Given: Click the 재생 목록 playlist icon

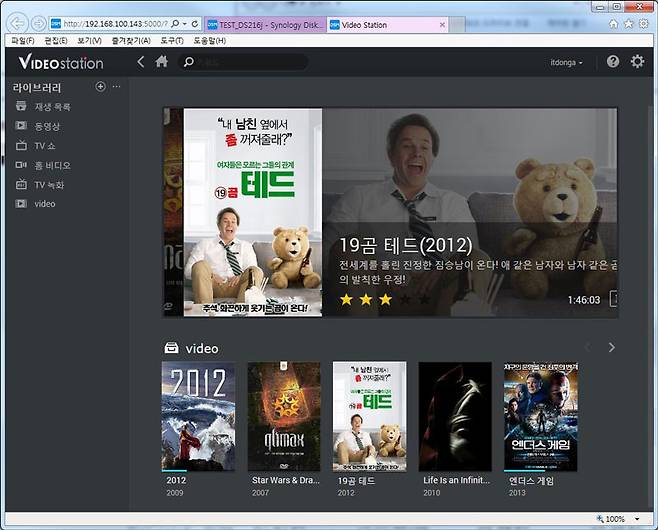Looking at the screenshot, I should 21,106.
